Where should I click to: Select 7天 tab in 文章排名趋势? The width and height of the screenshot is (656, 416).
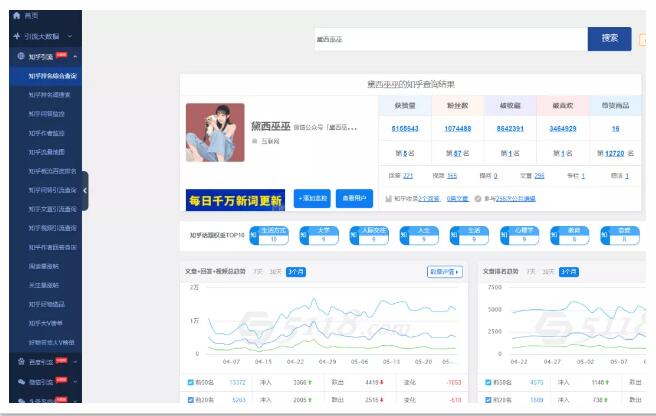531,272
